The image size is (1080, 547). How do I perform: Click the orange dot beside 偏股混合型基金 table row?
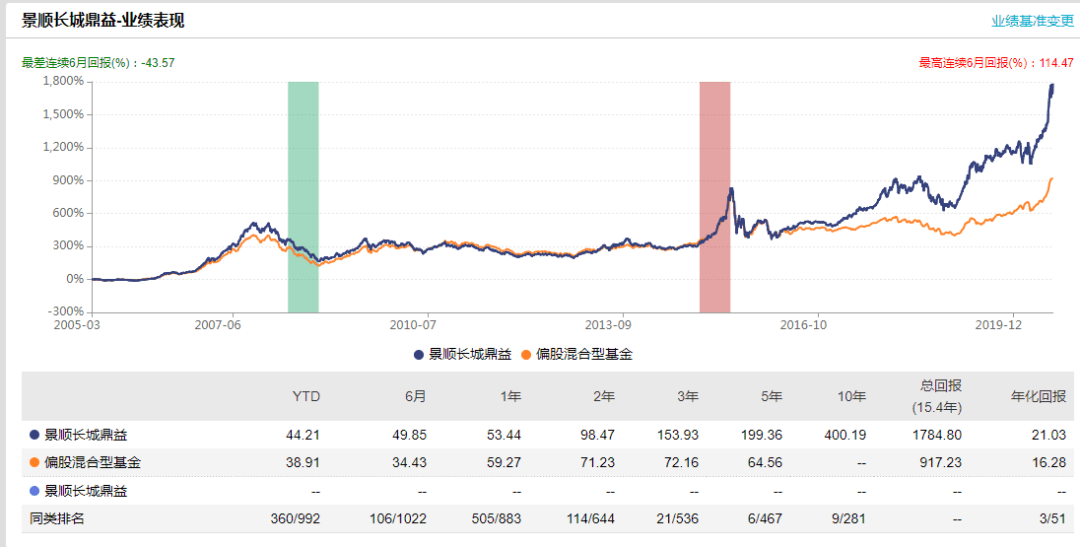[x=34, y=462]
